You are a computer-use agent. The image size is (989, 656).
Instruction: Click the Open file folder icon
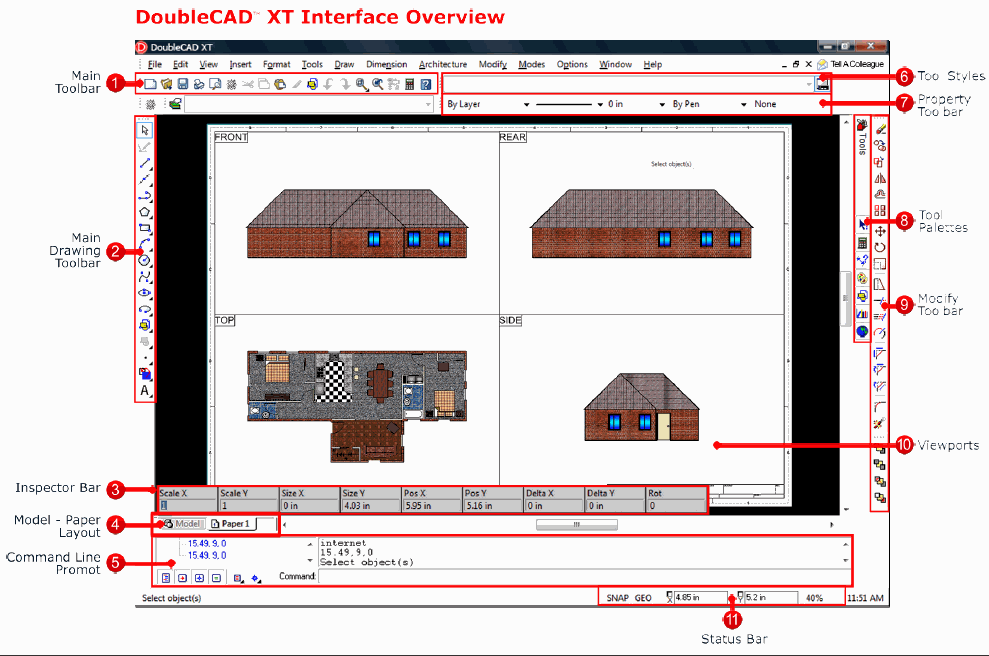[167, 84]
